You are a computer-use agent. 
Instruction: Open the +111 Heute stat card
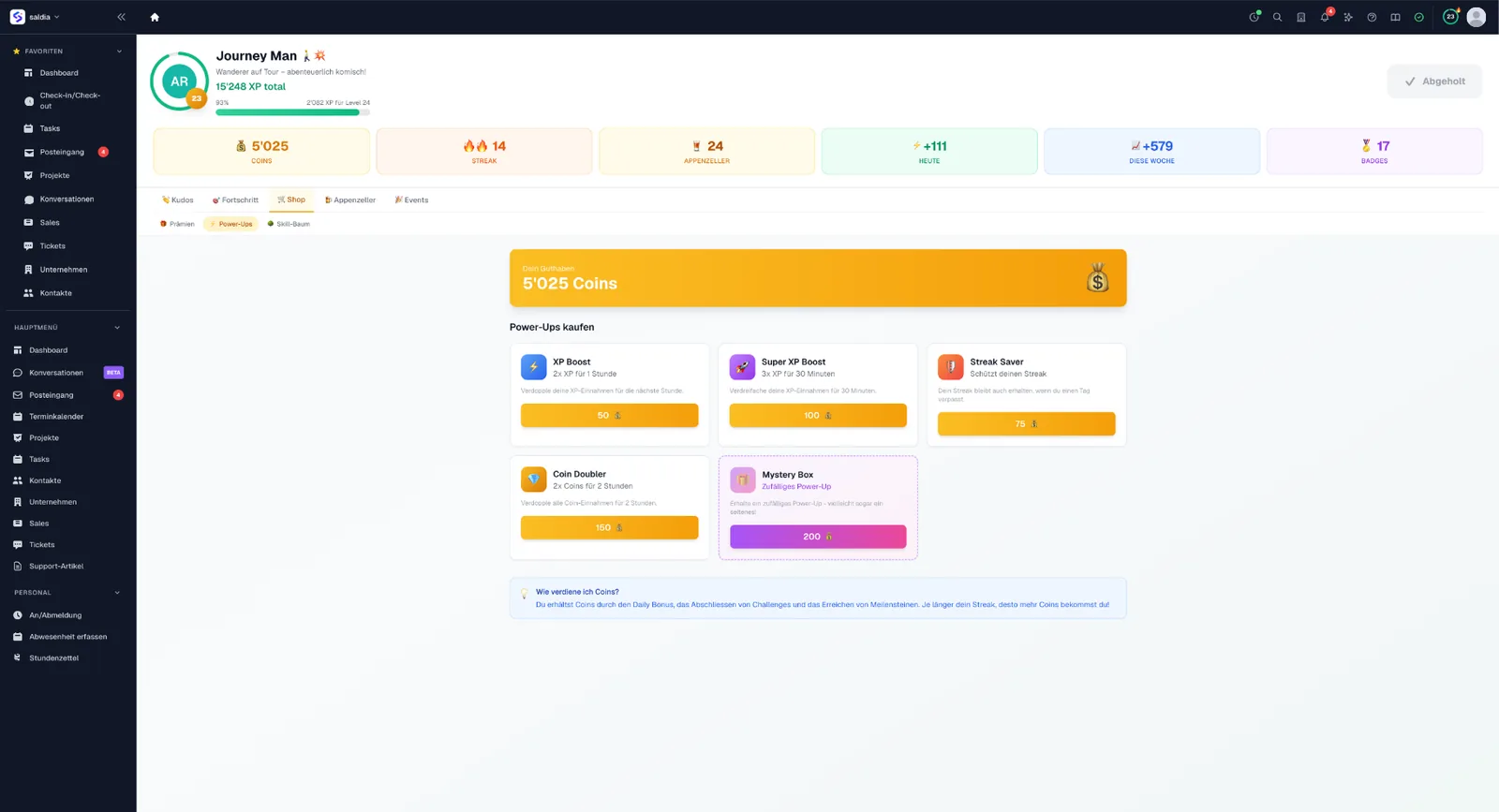[929, 152]
